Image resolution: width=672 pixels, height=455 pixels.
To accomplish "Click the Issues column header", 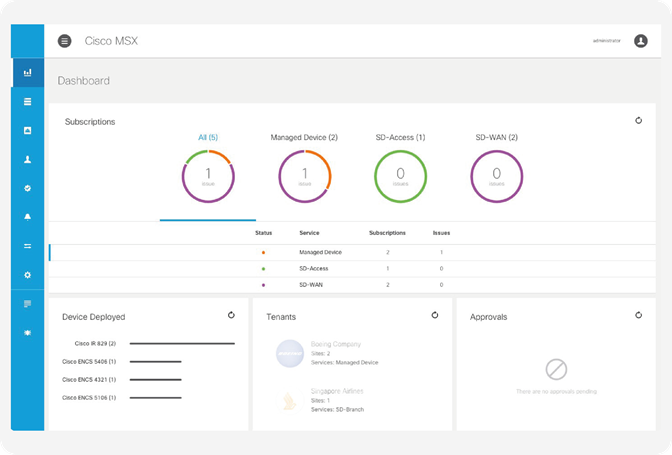I will tap(441, 233).
